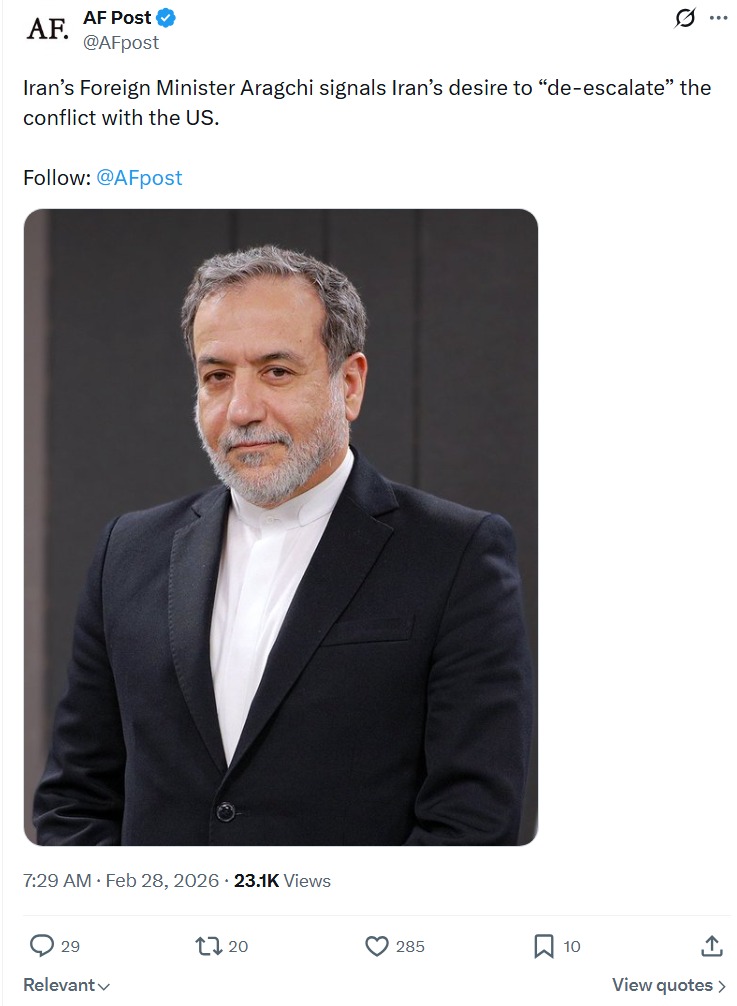
Task: Click the 285 likes count
Action: point(411,946)
